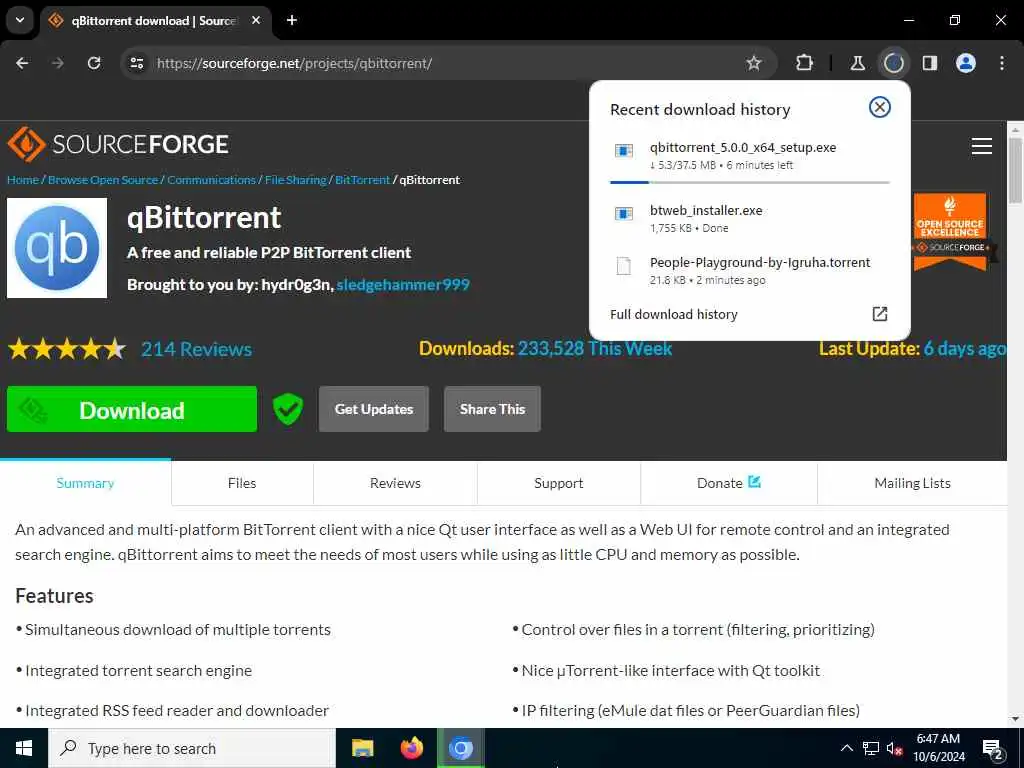Click the Chrome taskbar icon

(460, 748)
